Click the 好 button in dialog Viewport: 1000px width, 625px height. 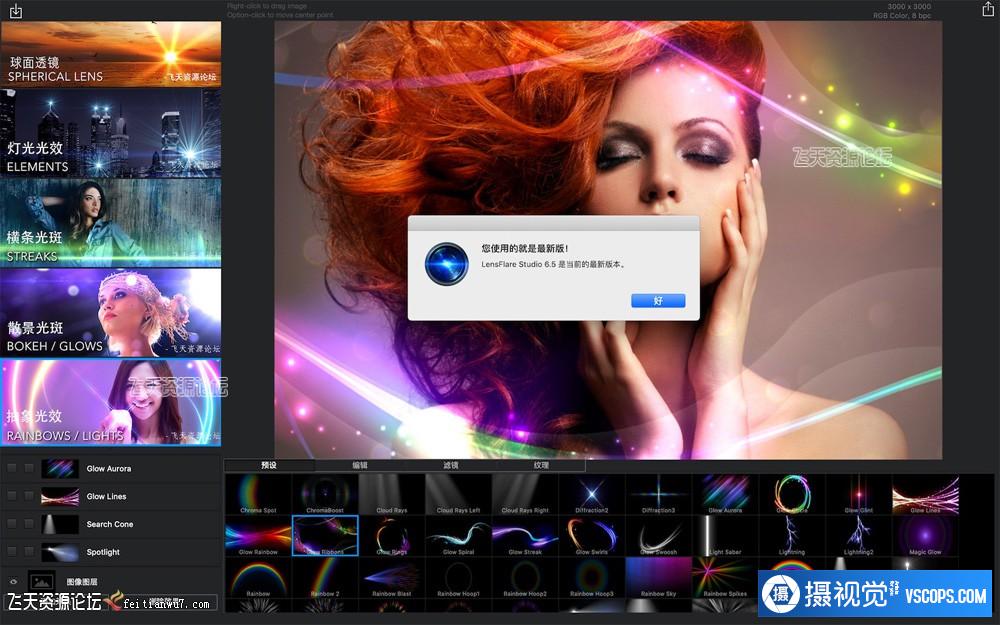tap(658, 300)
